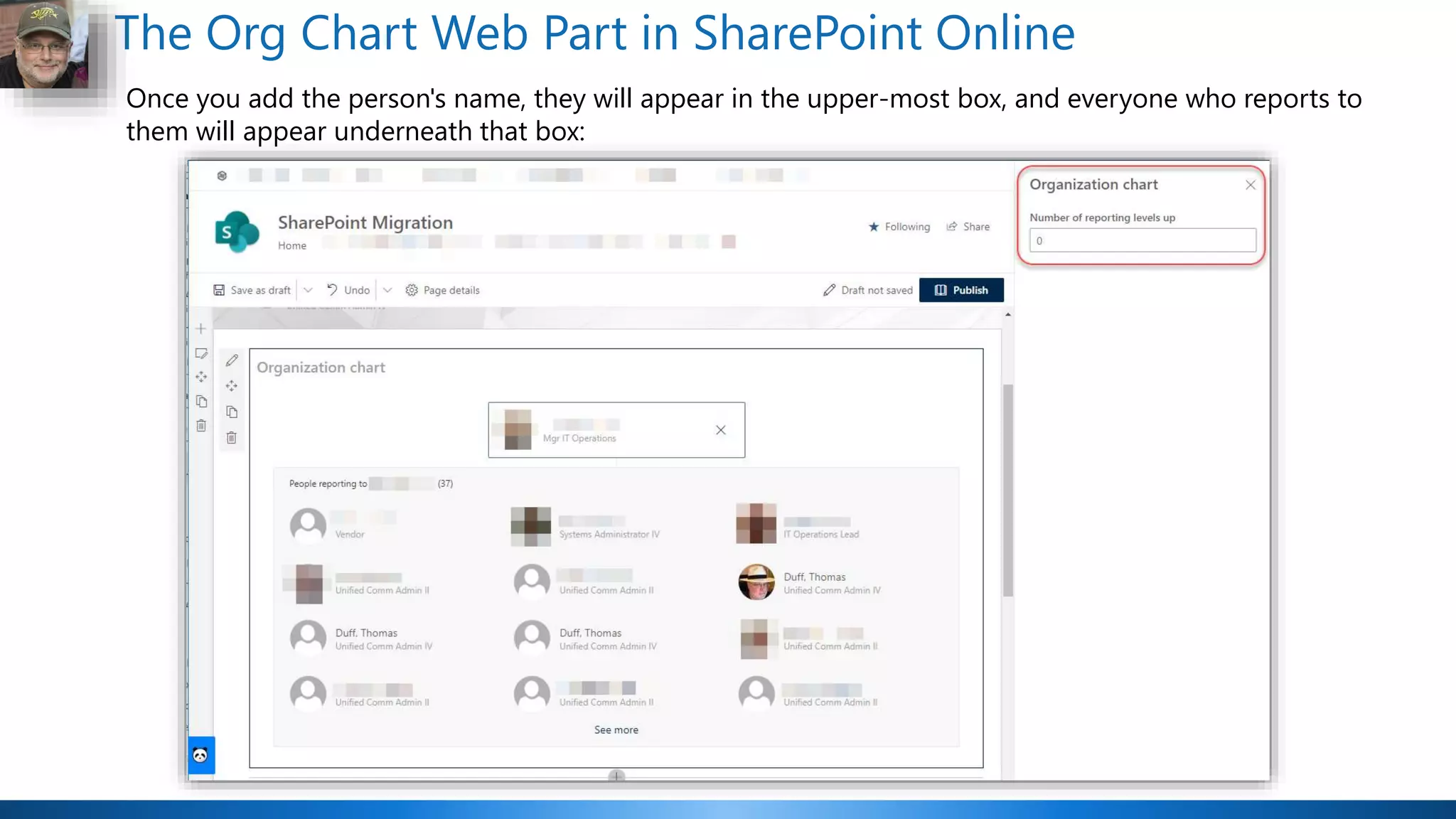
Task: Click Save as draft
Action: click(252, 290)
